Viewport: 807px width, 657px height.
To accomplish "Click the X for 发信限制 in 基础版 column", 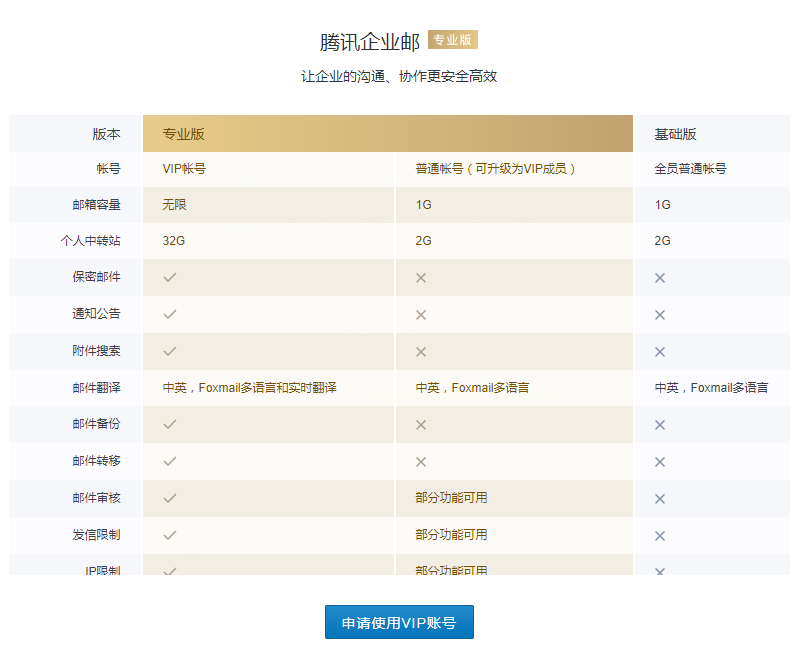I will tap(660, 535).
